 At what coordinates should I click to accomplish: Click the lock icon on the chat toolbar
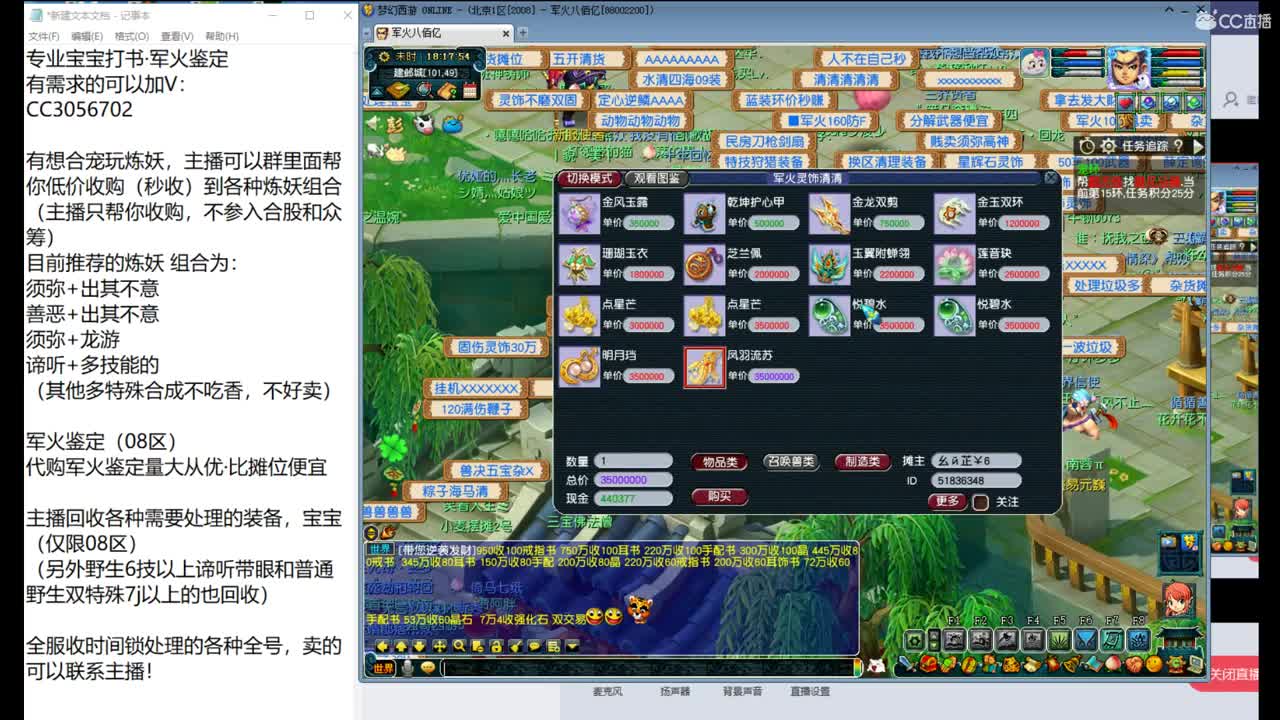496,647
